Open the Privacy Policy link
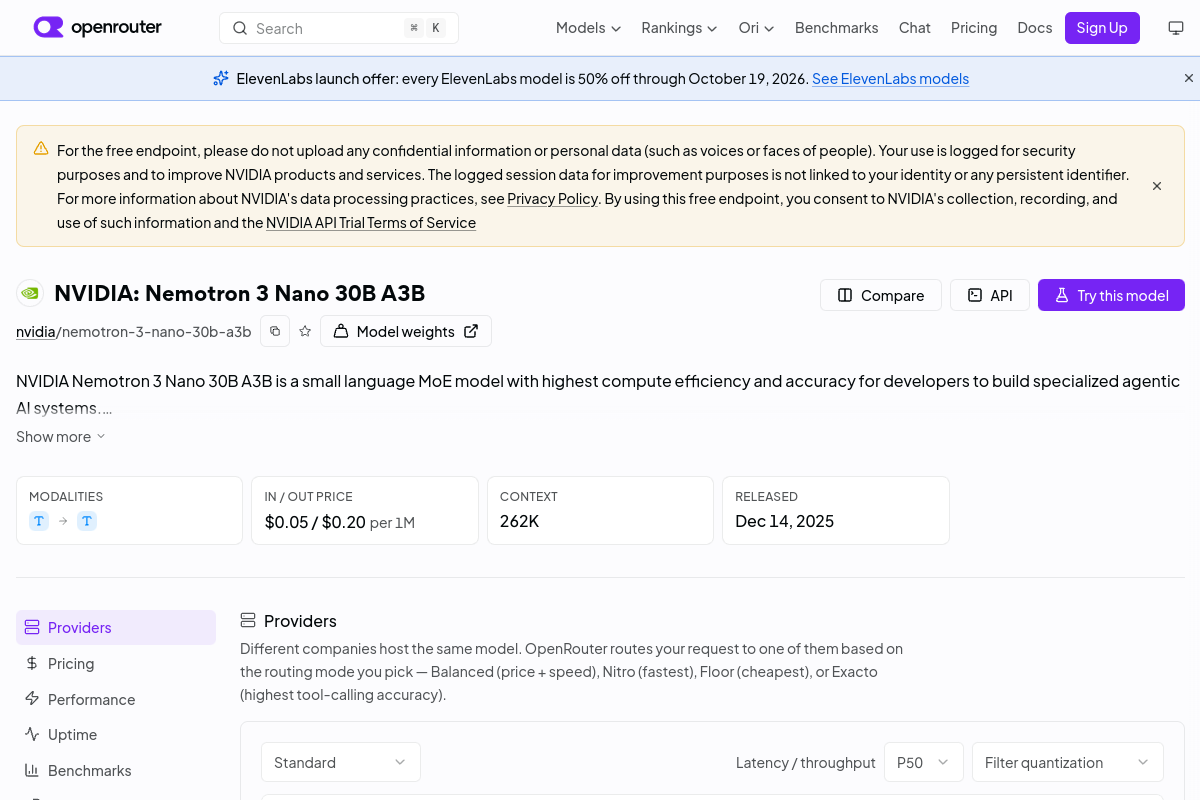Viewport: 1200px width, 800px height. 552,199
